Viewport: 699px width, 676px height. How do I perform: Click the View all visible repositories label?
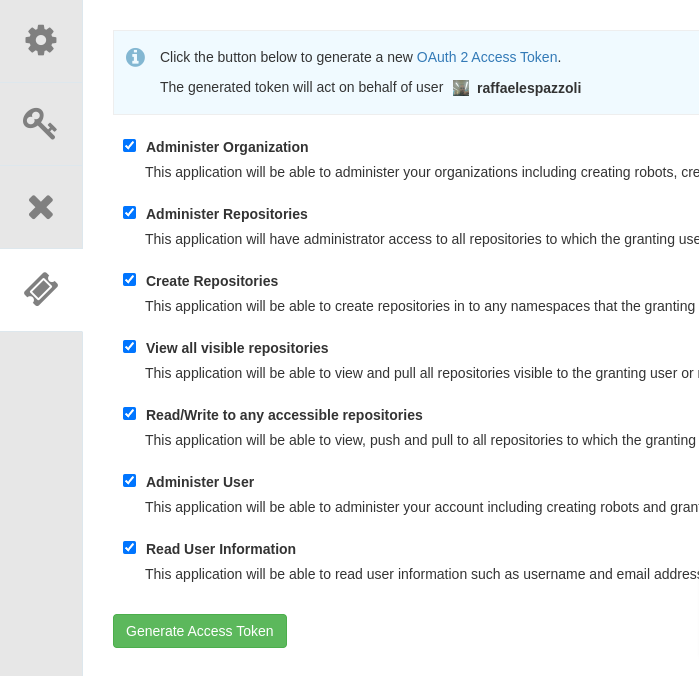pyautogui.click(x=237, y=348)
